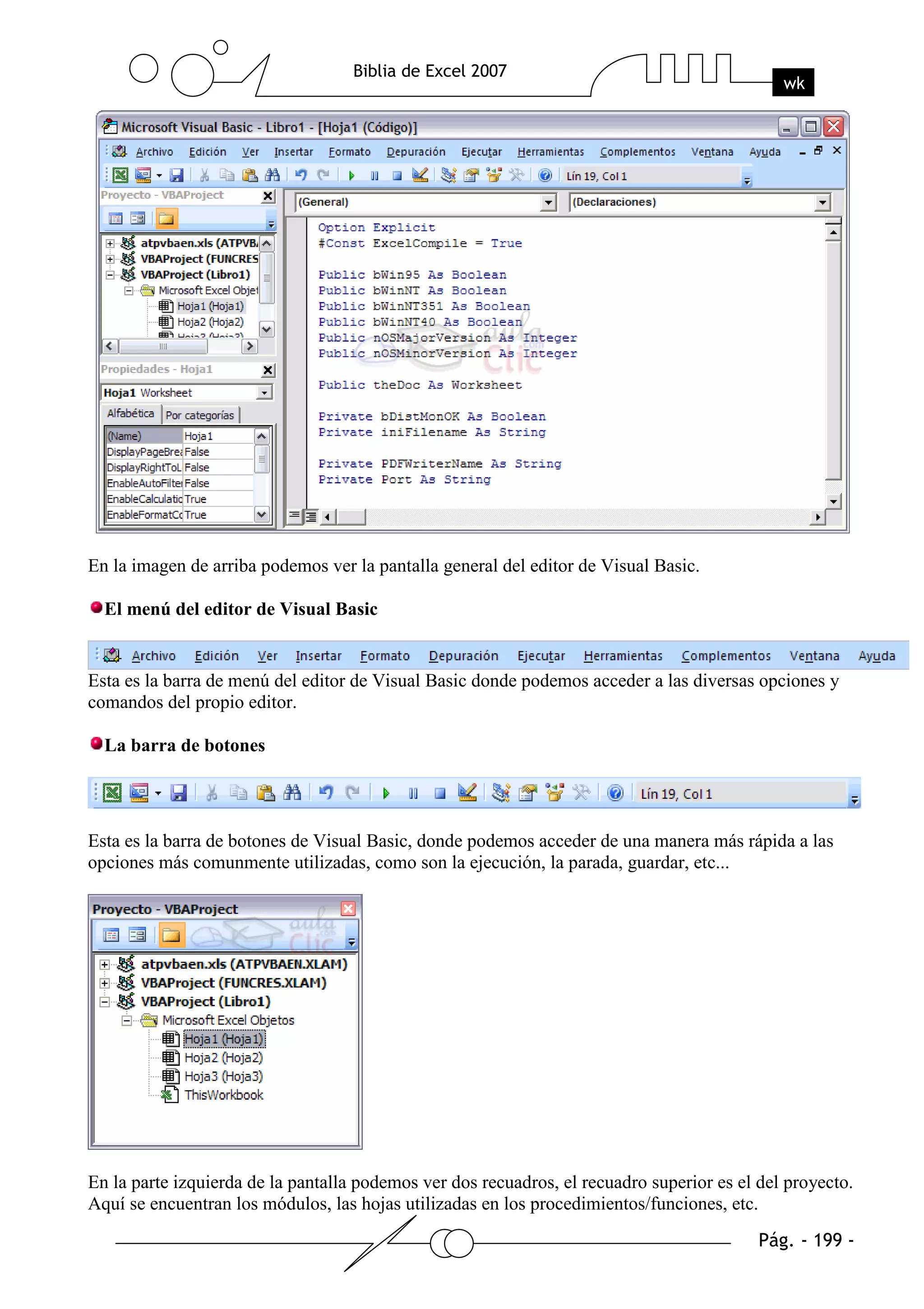Close the Proyecto - VBAProject pane in main window
Viewport: 924px width, 1309px height.
(x=268, y=196)
